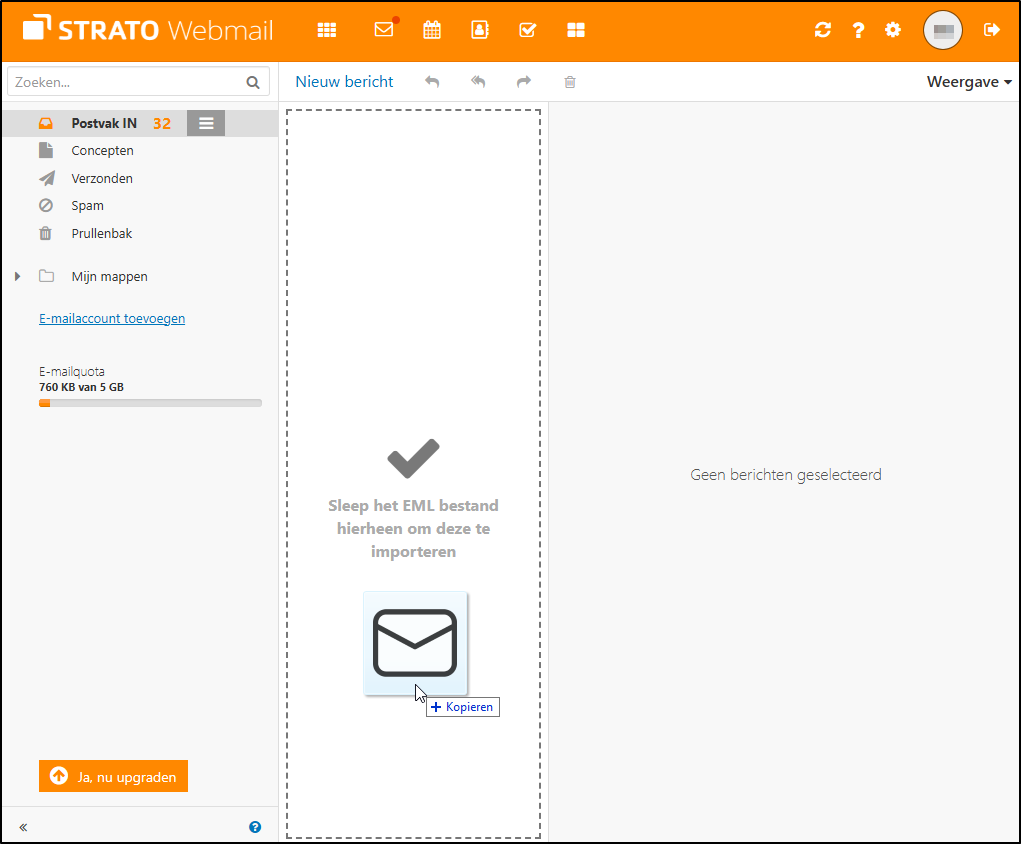The width and height of the screenshot is (1021, 844).
Task: Click the delete (trash) toolbar icon
Action: pyautogui.click(x=569, y=81)
